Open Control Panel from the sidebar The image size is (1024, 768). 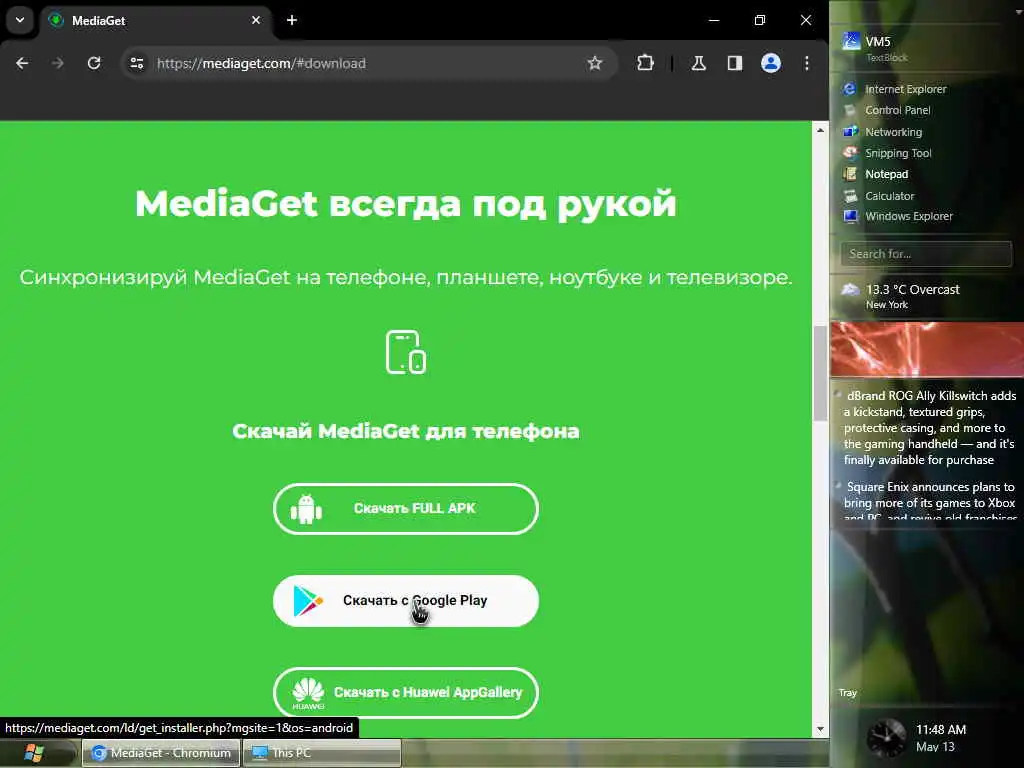(897, 110)
